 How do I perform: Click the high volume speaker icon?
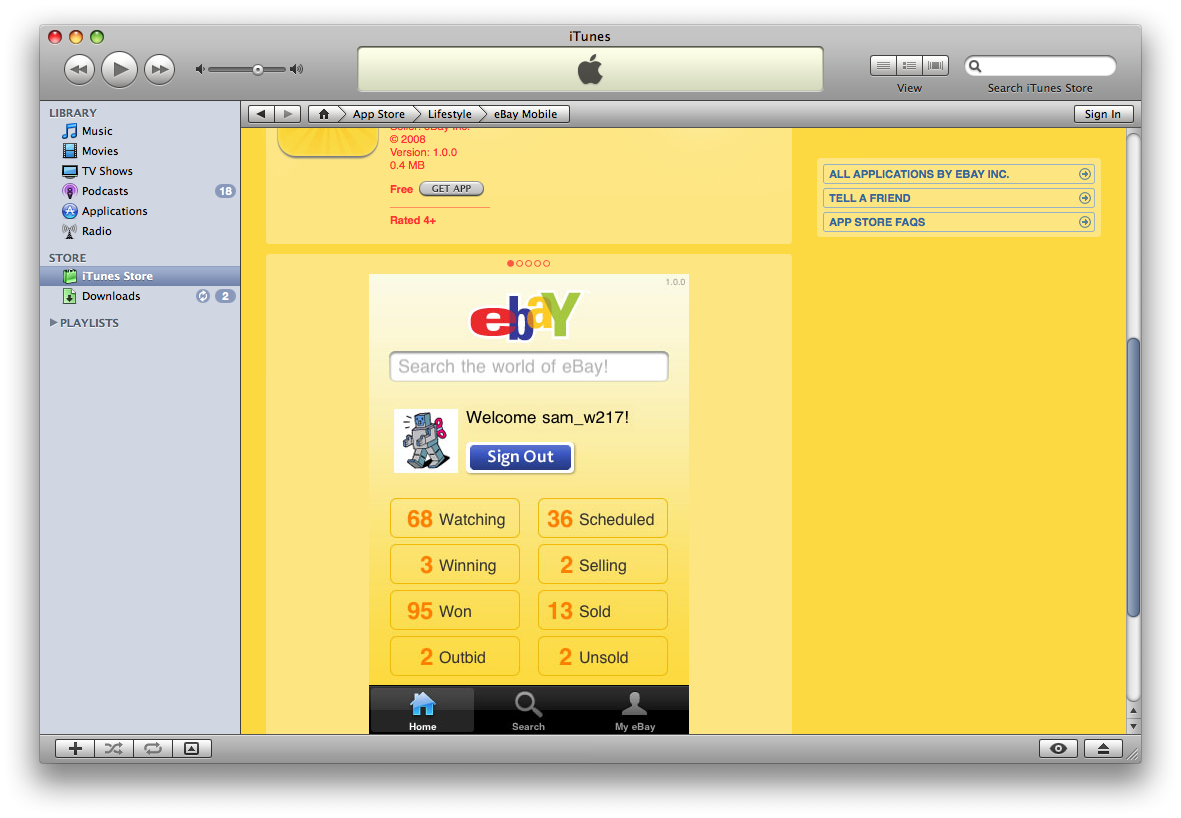tap(297, 69)
